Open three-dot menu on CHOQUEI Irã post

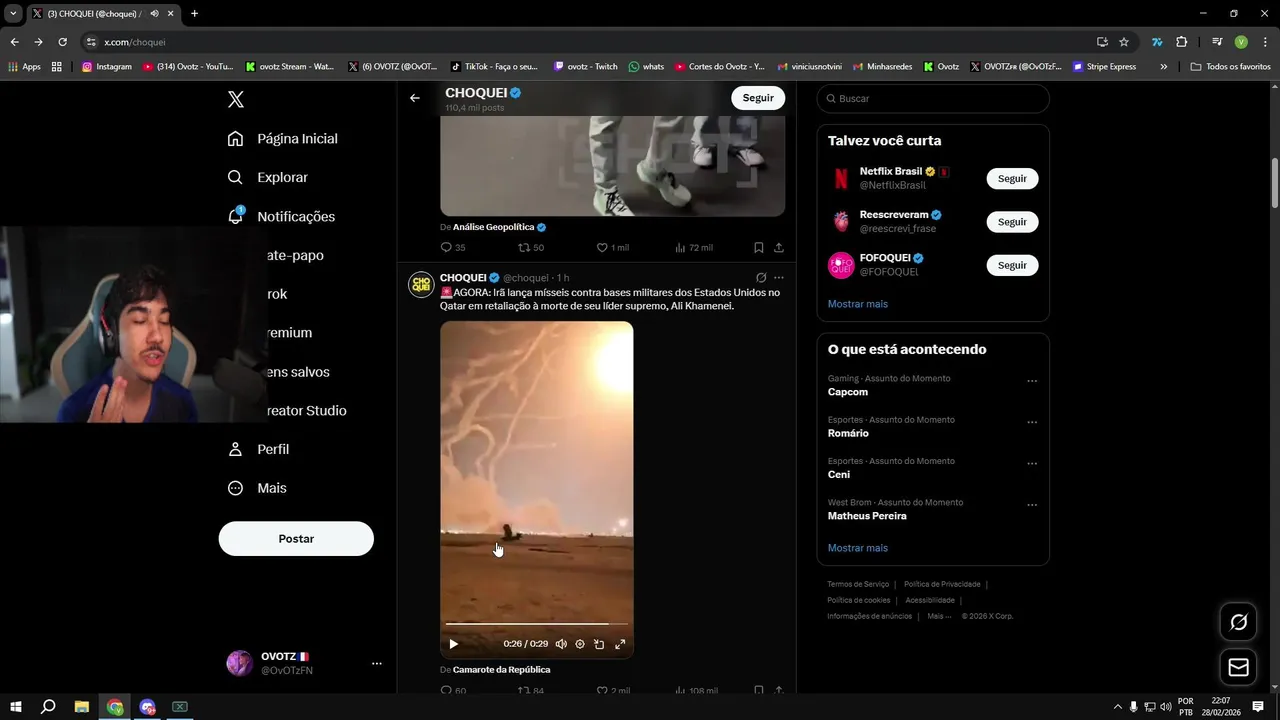(779, 277)
